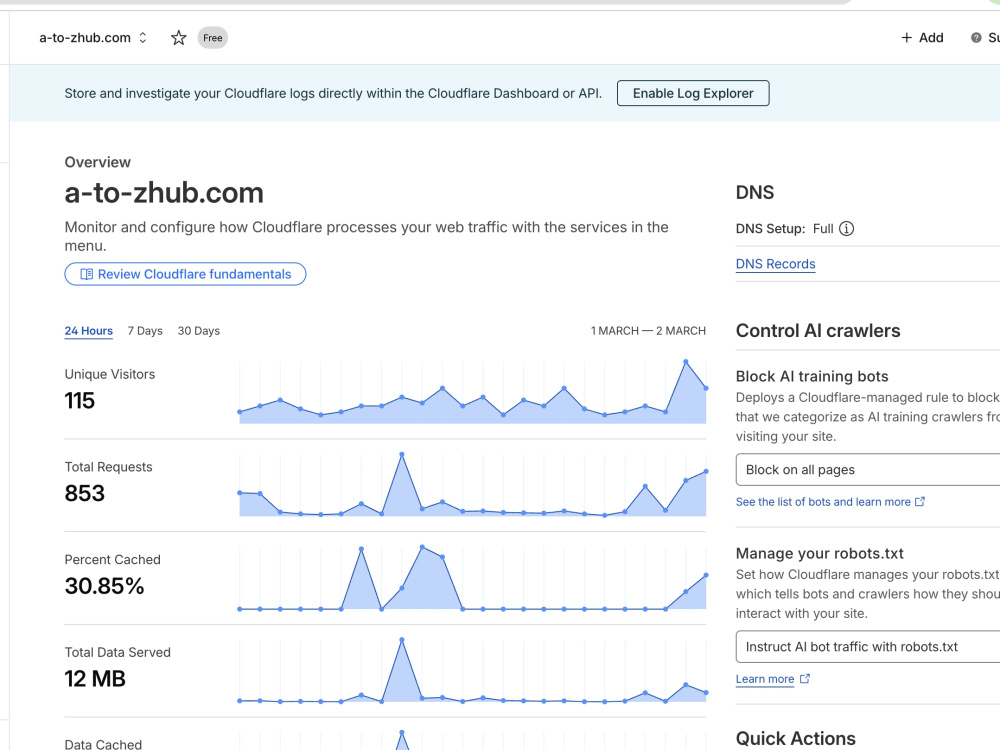
Task: Click the Total Requests value 853
Action: coord(84,493)
